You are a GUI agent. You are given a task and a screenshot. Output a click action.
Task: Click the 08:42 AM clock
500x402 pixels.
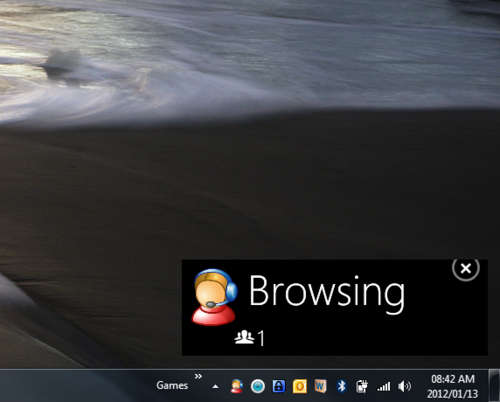tap(453, 379)
